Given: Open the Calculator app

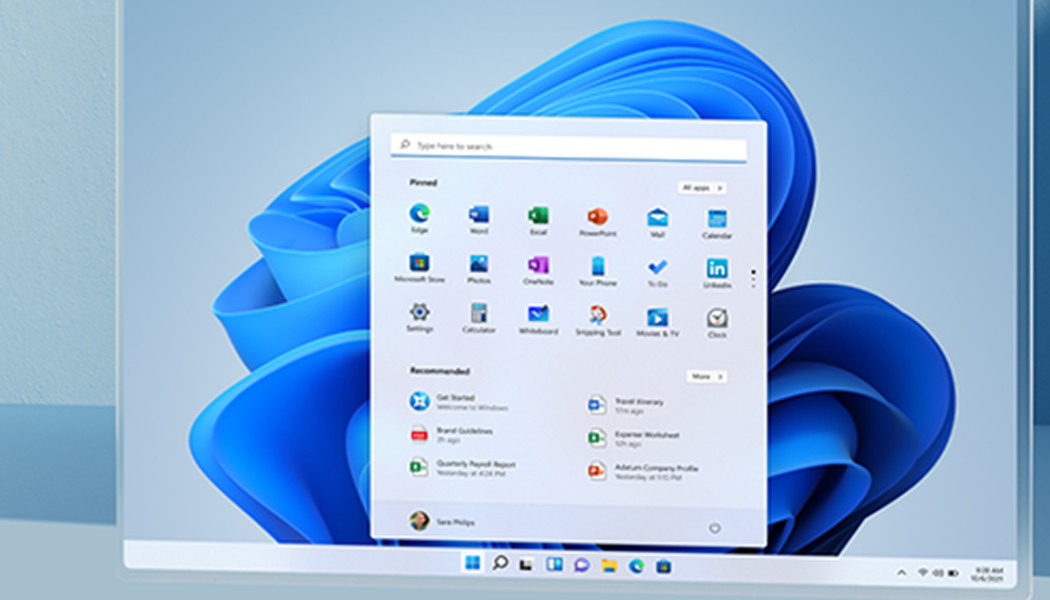Looking at the screenshot, I should click(x=479, y=314).
